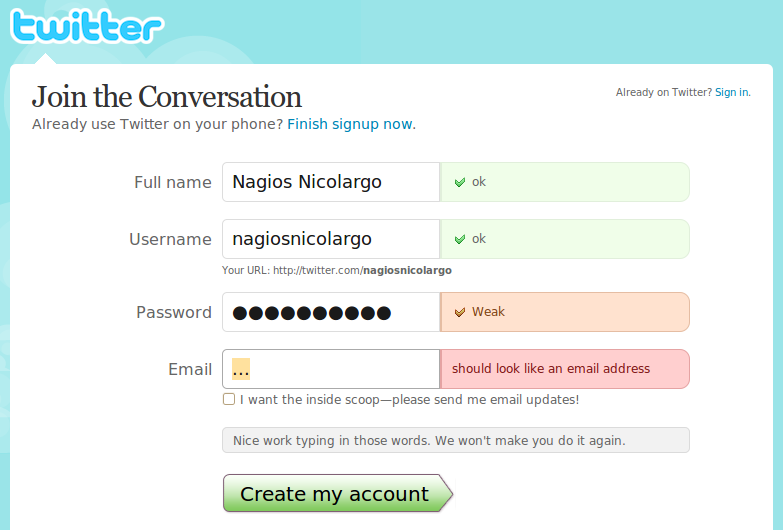Click the 'Username' field label
Image resolution: width=783 pixels, height=530 pixels.
170,239
